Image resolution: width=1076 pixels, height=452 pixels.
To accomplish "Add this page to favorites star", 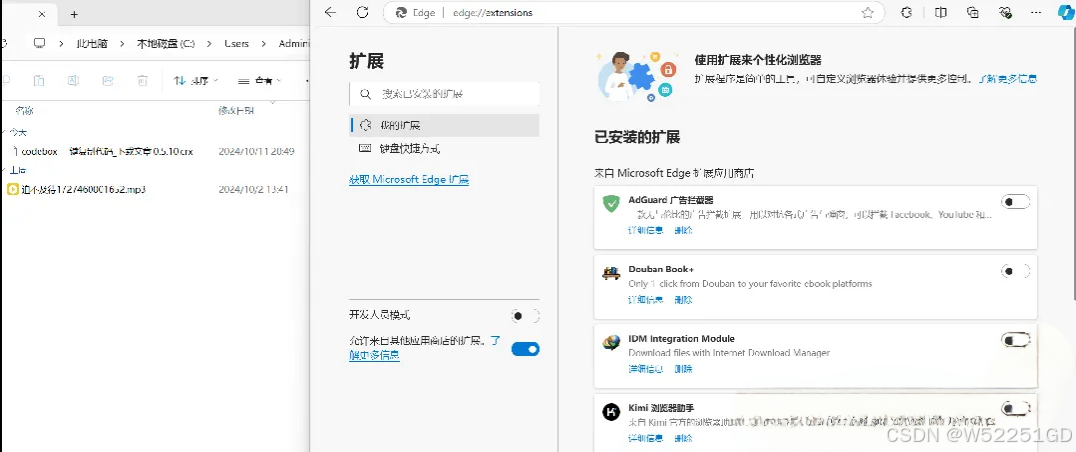I will 867,12.
